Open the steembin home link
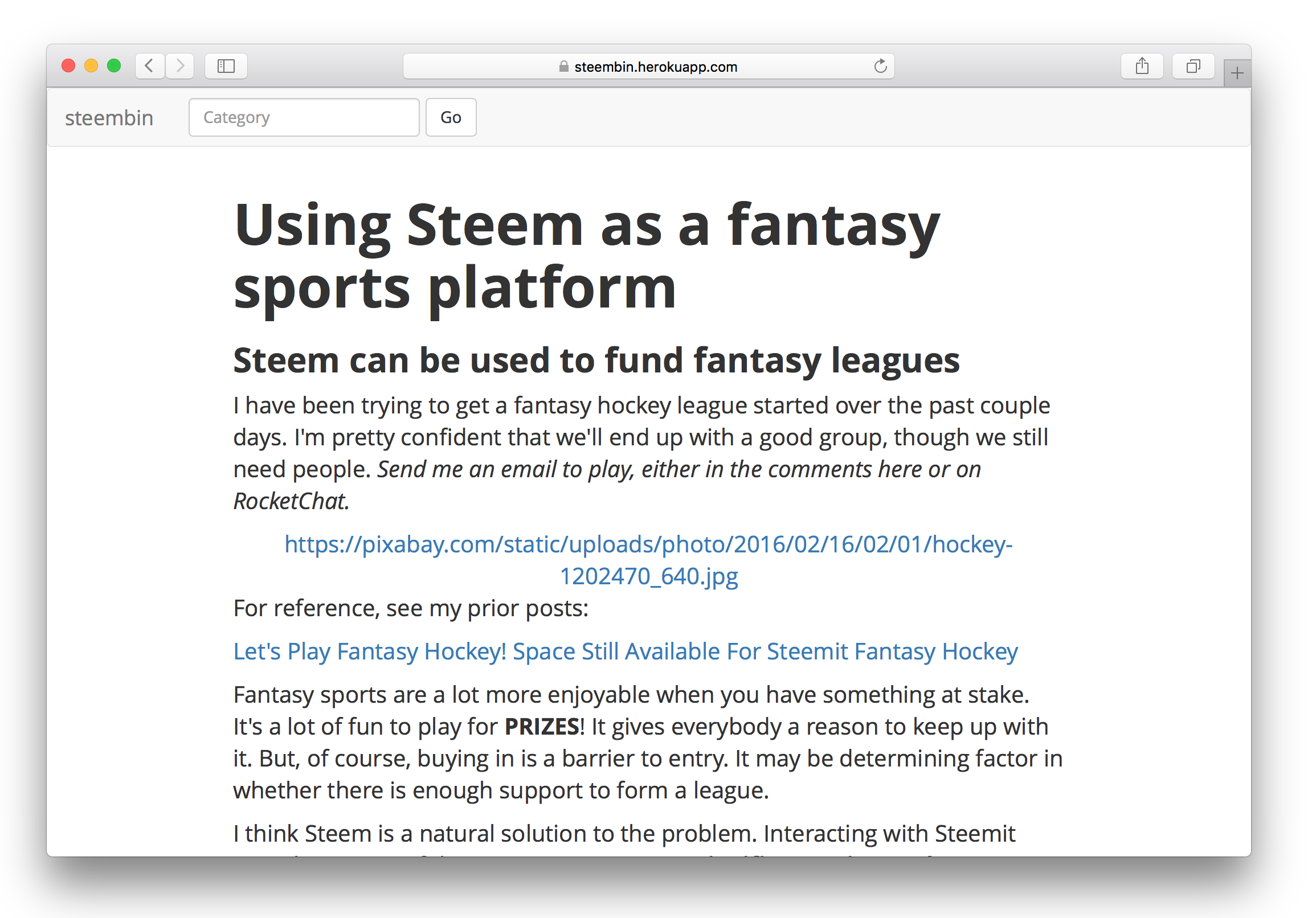Viewport: 1316px width, 918px height. click(x=109, y=118)
